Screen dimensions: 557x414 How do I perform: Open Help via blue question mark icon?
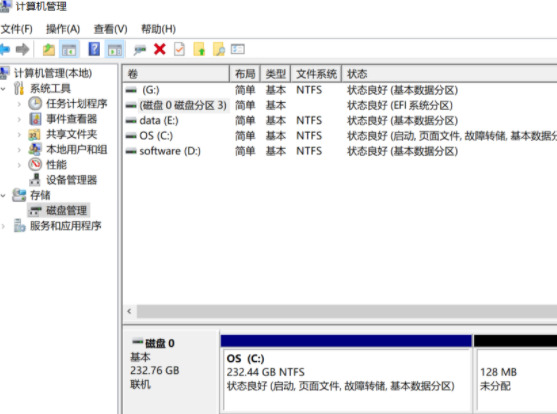pyautogui.click(x=94, y=49)
